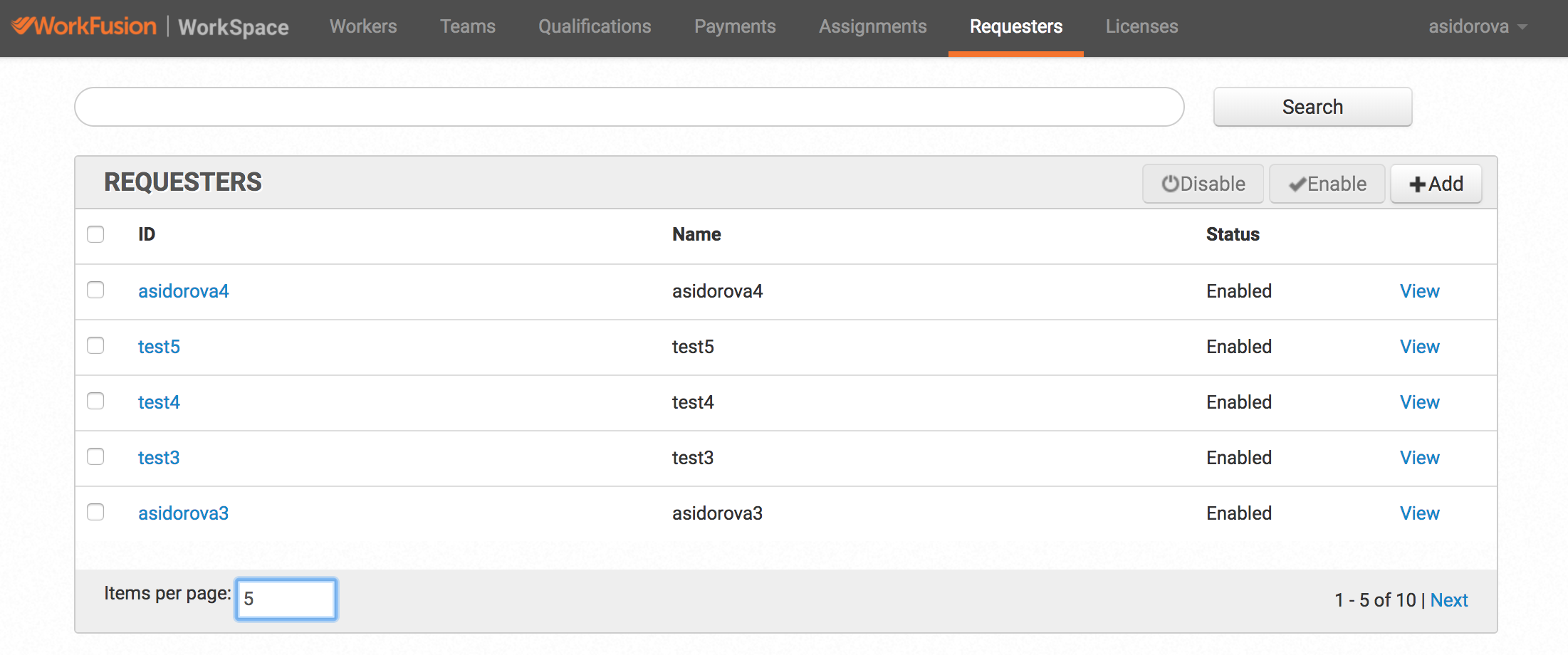Viewport: 1568px width, 655px height.
Task: Click the Name column header
Action: [696, 234]
